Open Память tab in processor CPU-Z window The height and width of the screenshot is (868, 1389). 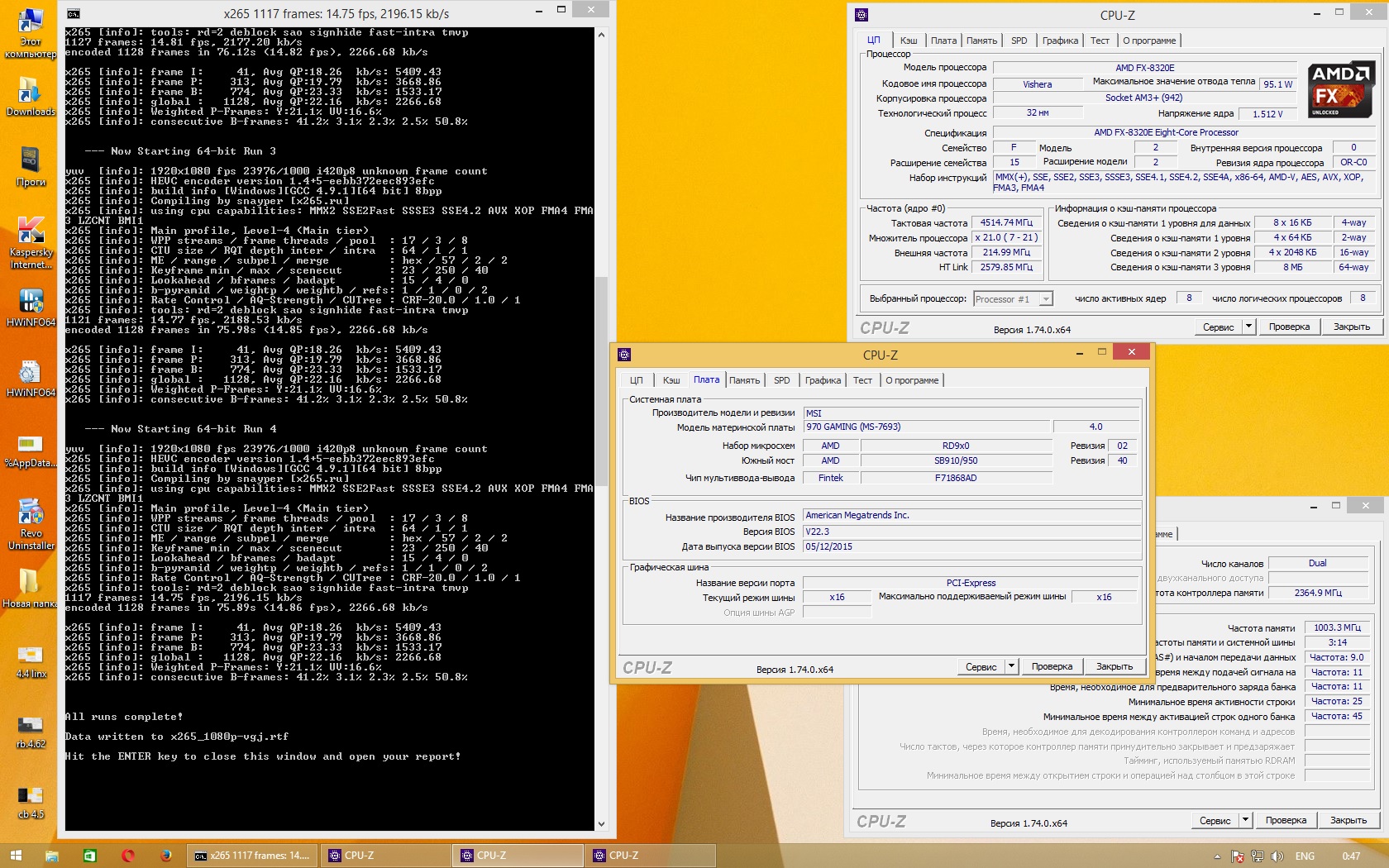[x=981, y=41]
